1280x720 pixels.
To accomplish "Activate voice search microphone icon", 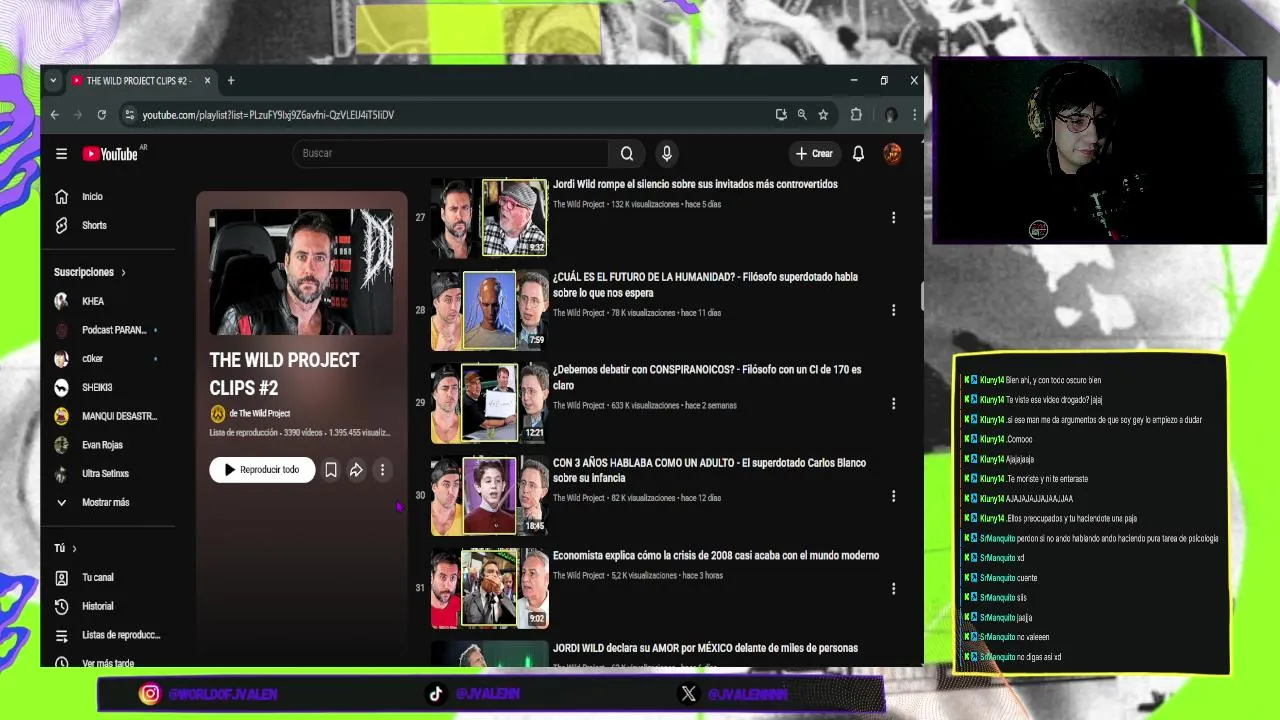I will click(666, 154).
